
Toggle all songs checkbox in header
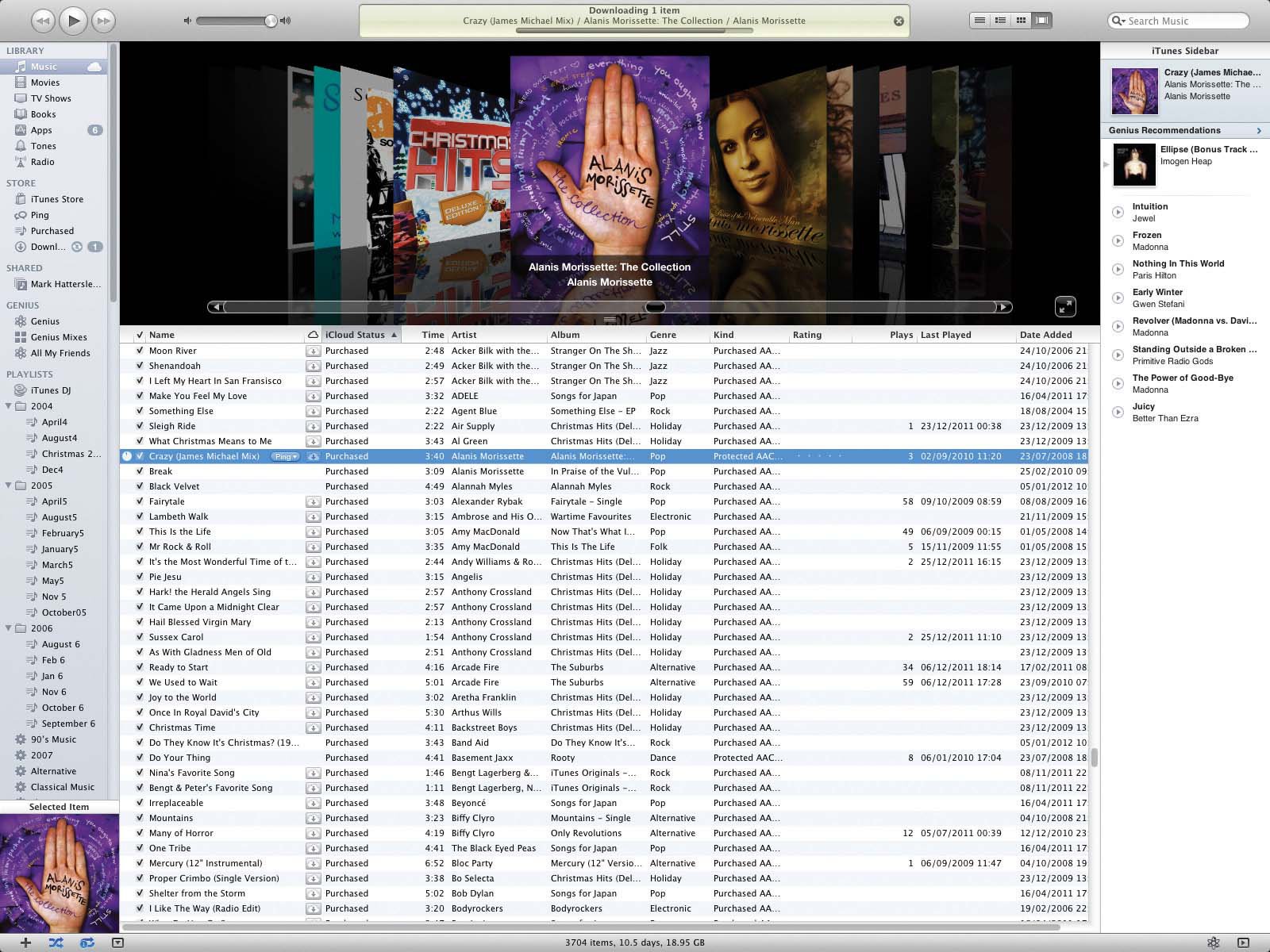point(140,335)
